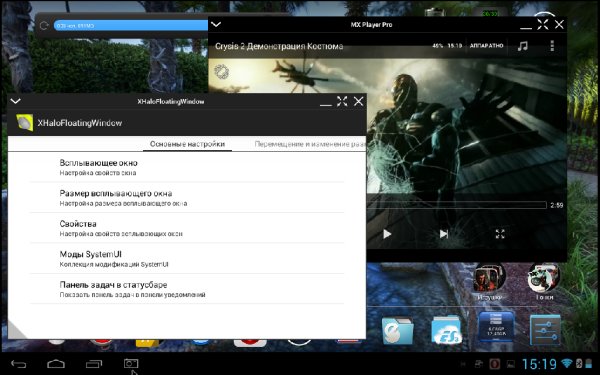The height and width of the screenshot is (375, 600).
Task: Tap the picture notification icon
Action: coord(511,364)
